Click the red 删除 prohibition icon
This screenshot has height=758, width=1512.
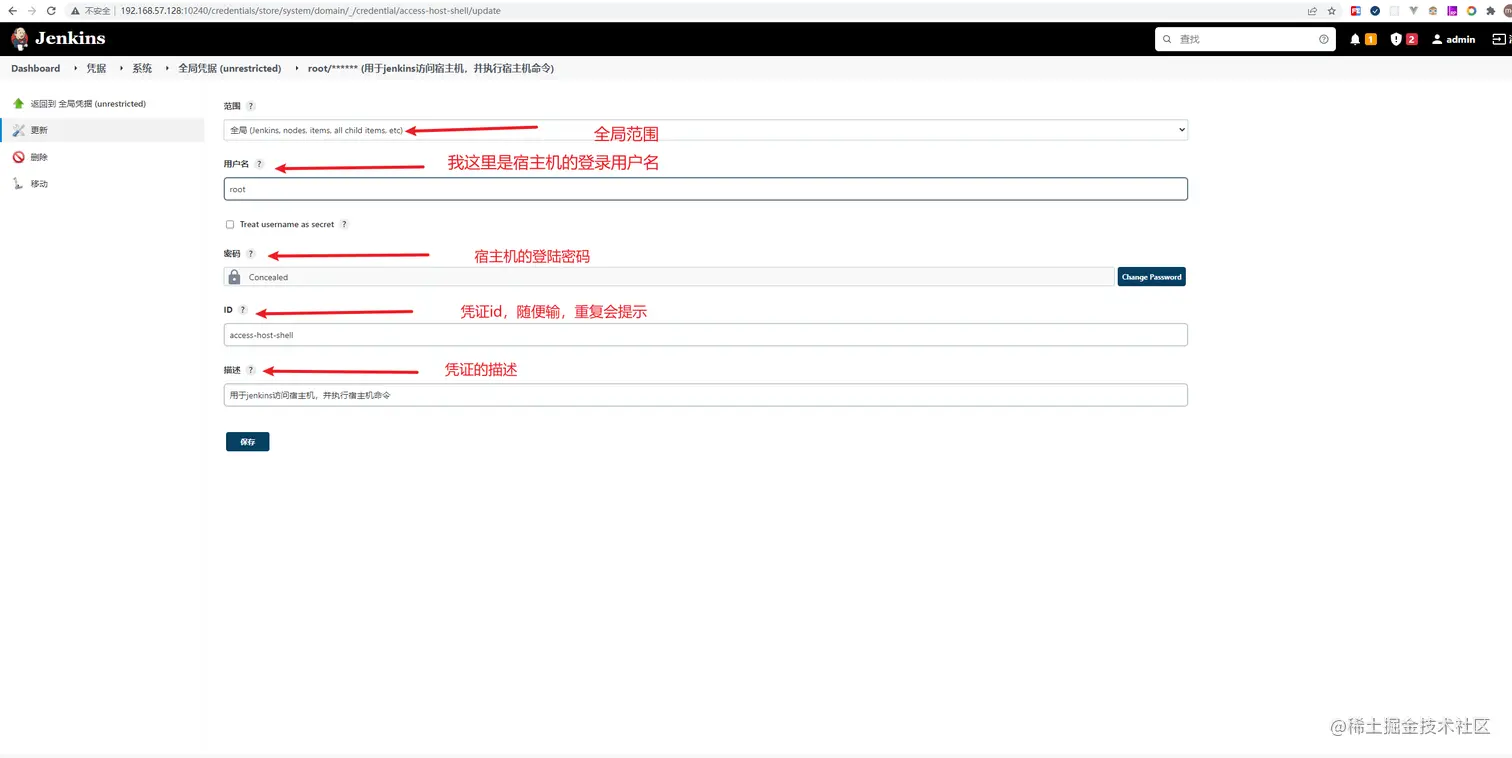[18, 157]
